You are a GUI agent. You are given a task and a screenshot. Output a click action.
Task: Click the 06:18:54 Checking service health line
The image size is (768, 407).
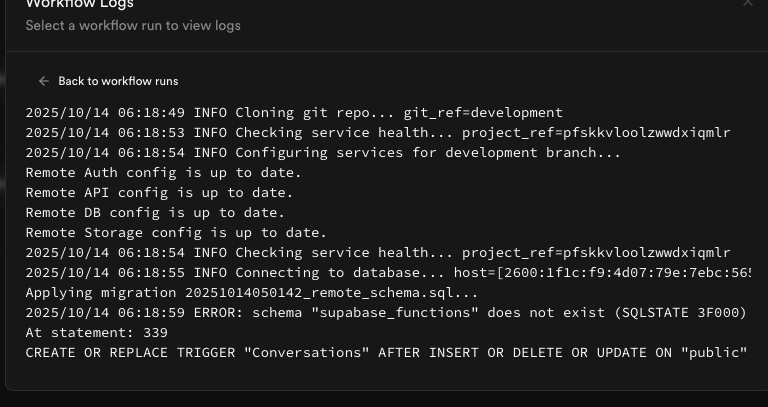point(378,253)
